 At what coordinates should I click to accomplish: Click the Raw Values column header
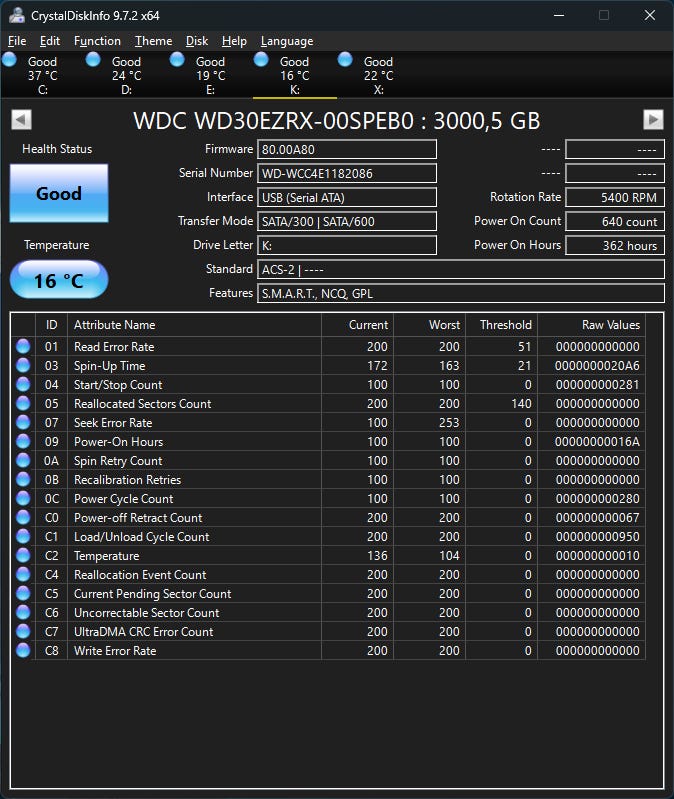pos(591,325)
